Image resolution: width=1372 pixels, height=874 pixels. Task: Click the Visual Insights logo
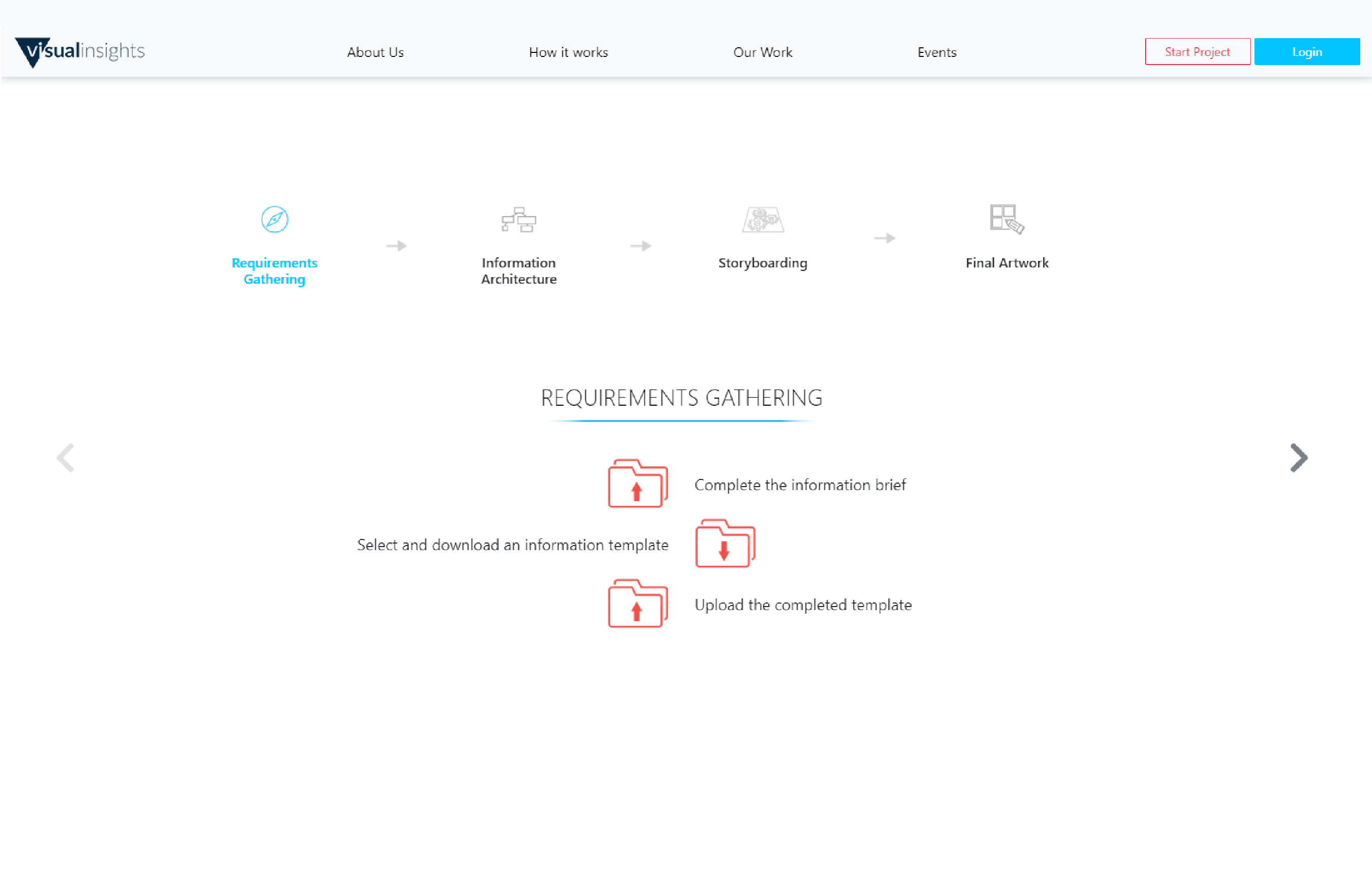(x=80, y=52)
